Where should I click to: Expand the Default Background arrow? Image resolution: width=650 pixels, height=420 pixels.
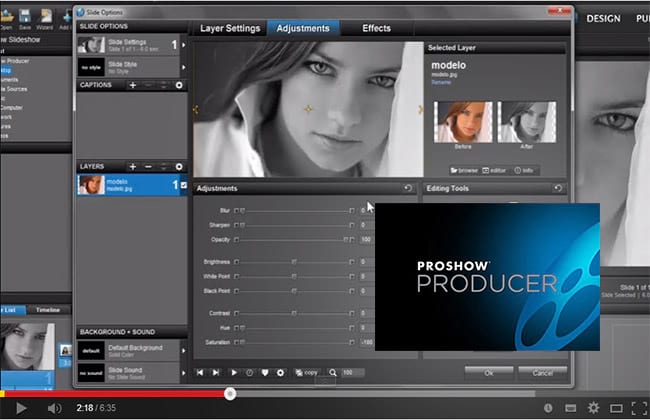[x=184, y=351]
